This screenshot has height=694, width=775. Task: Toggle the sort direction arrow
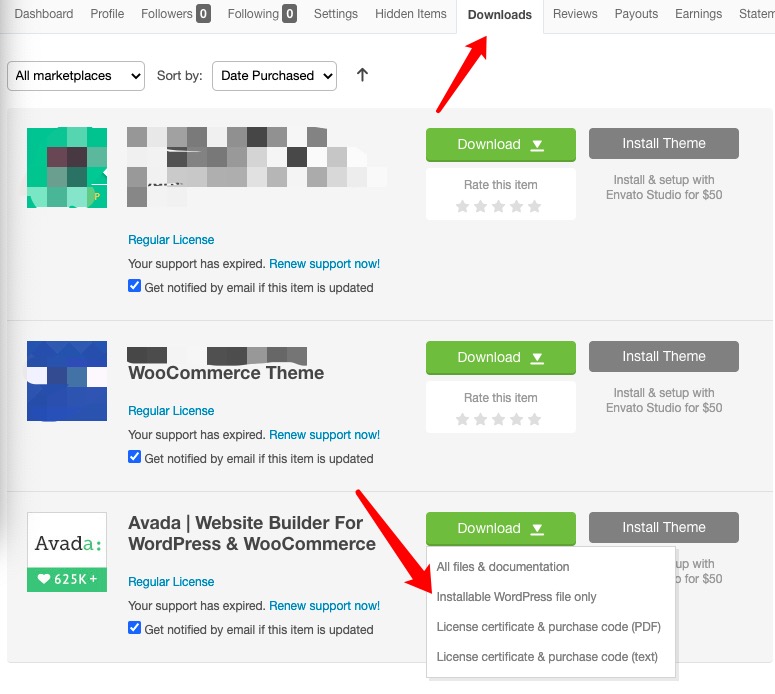point(362,75)
